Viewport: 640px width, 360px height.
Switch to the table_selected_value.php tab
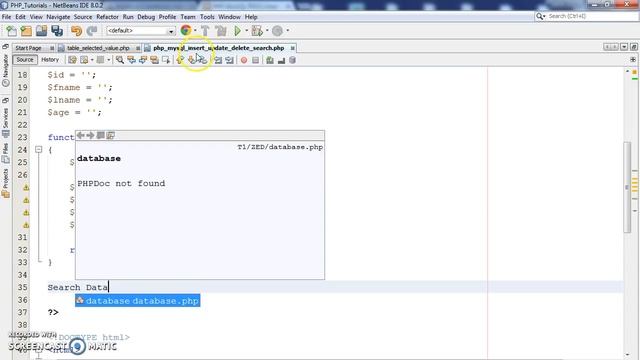click(x=98, y=48)
